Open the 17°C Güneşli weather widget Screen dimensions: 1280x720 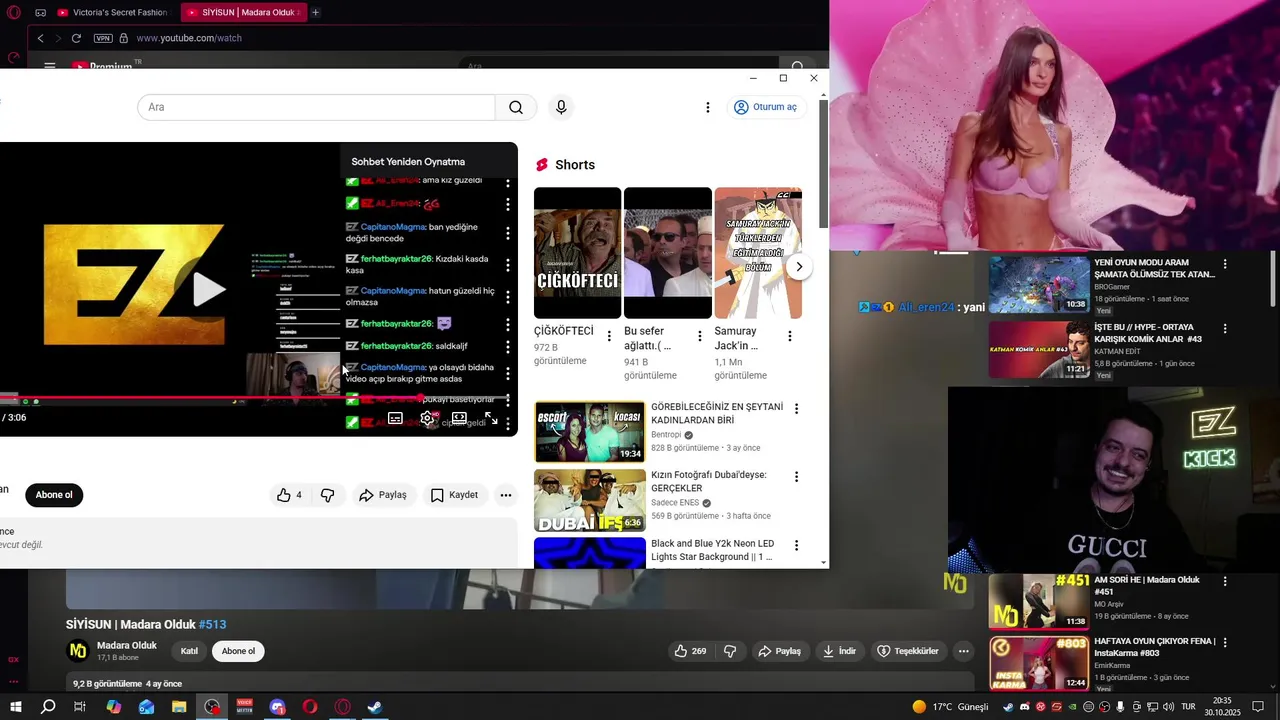click(x=950, y=707)
